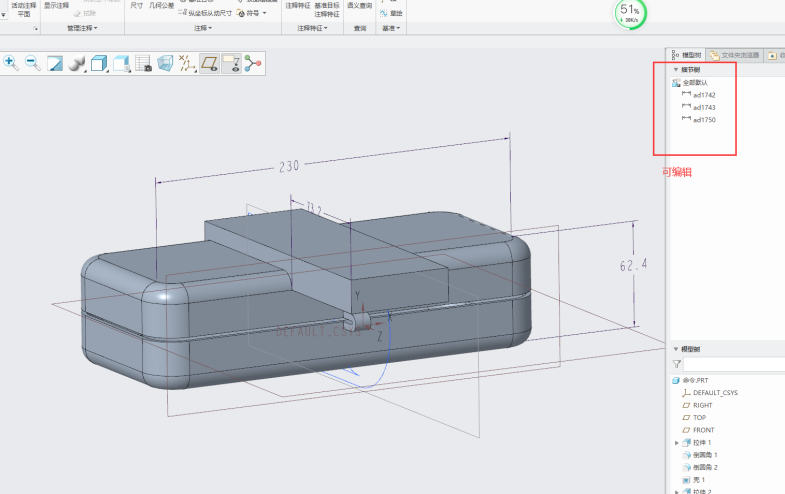This screenshot has width=785, height=494.
Task: Click the perspective view cube icon
Action: pos(165,64)
